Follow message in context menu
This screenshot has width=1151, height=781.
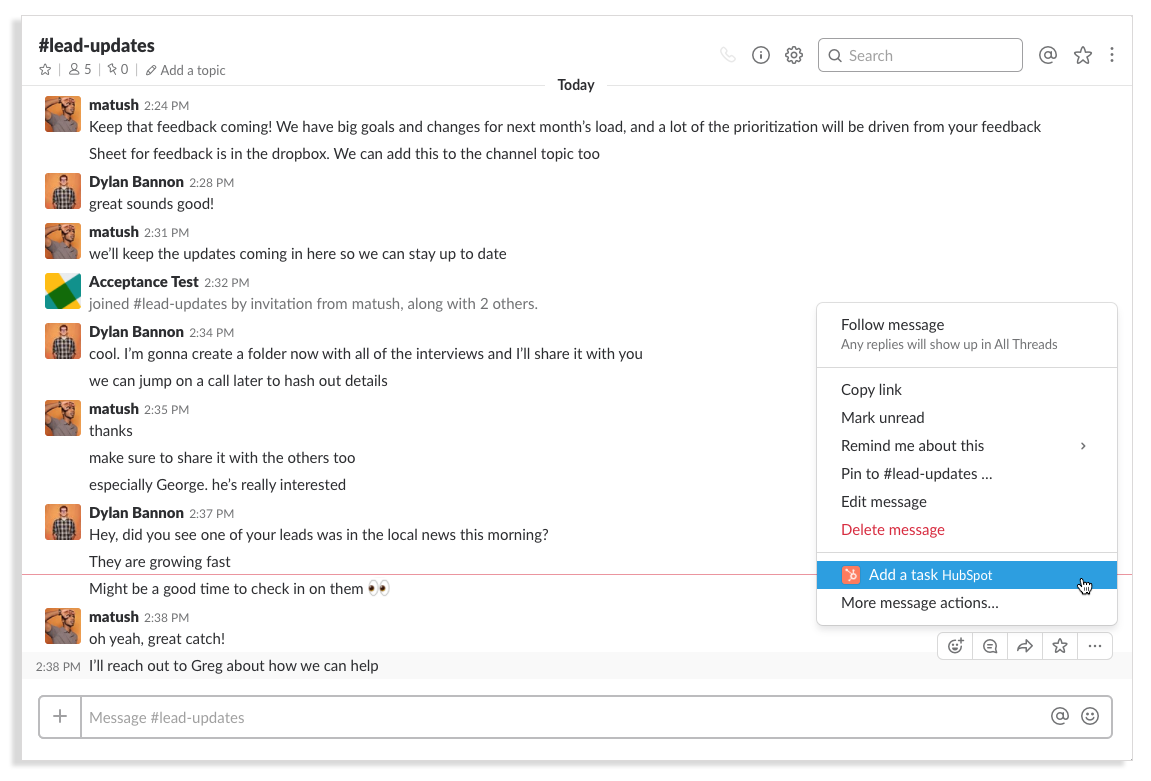(x=892, y=325)
